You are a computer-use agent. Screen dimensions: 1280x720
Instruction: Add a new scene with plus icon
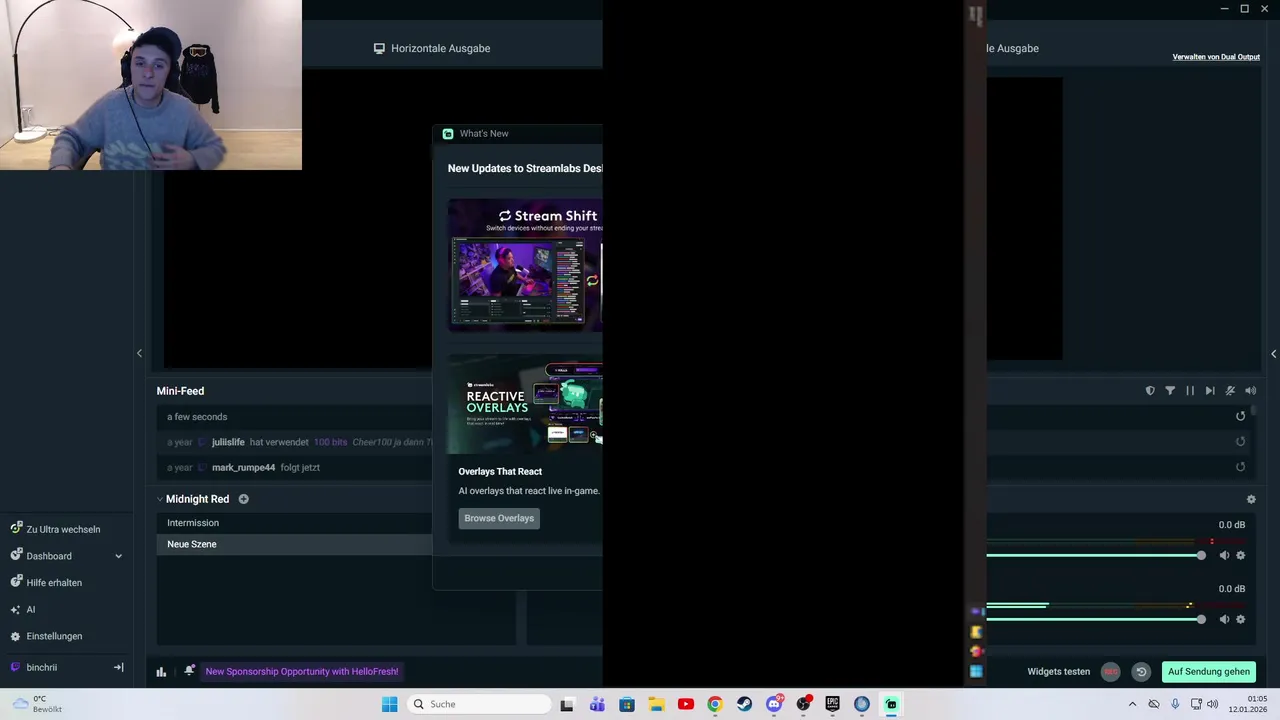coord(243,499)
